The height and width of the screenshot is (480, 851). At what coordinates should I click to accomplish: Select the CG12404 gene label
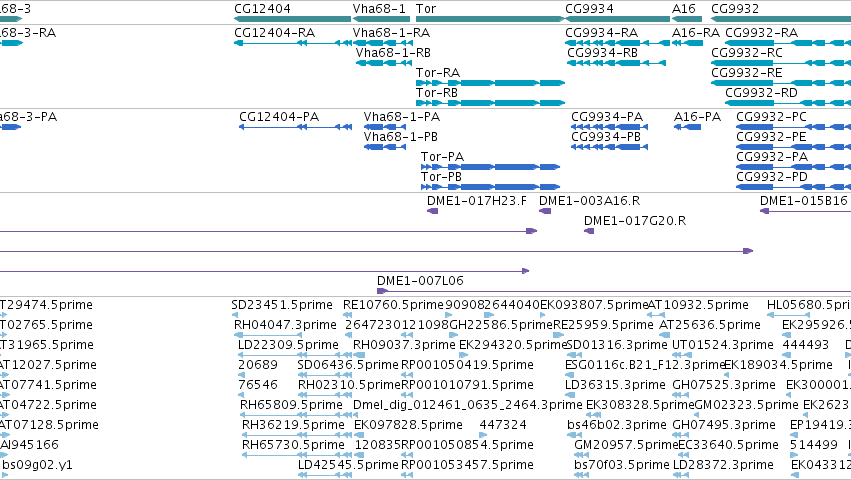[x=262, y=9]
